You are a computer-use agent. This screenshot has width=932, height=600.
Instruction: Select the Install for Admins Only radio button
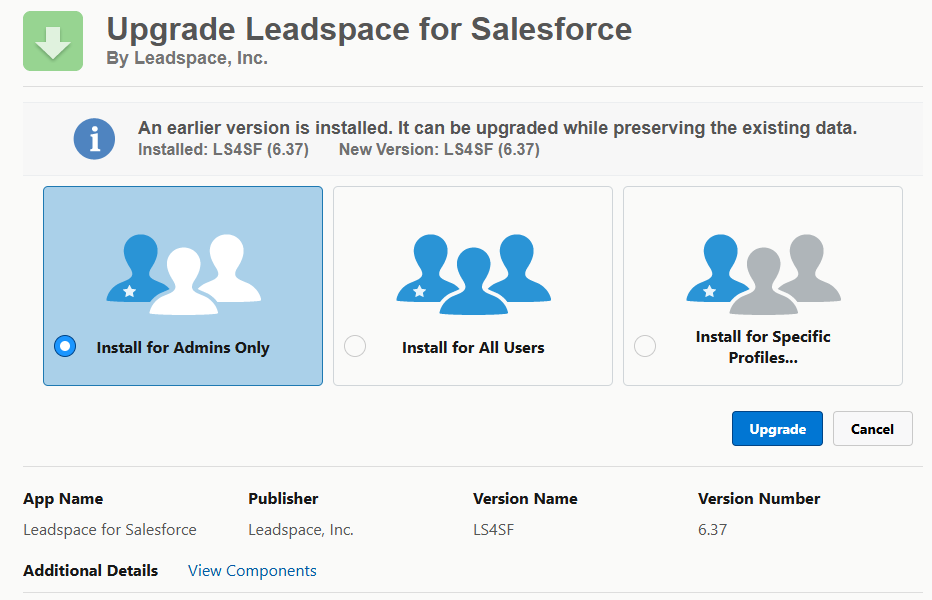coord(64,346)
